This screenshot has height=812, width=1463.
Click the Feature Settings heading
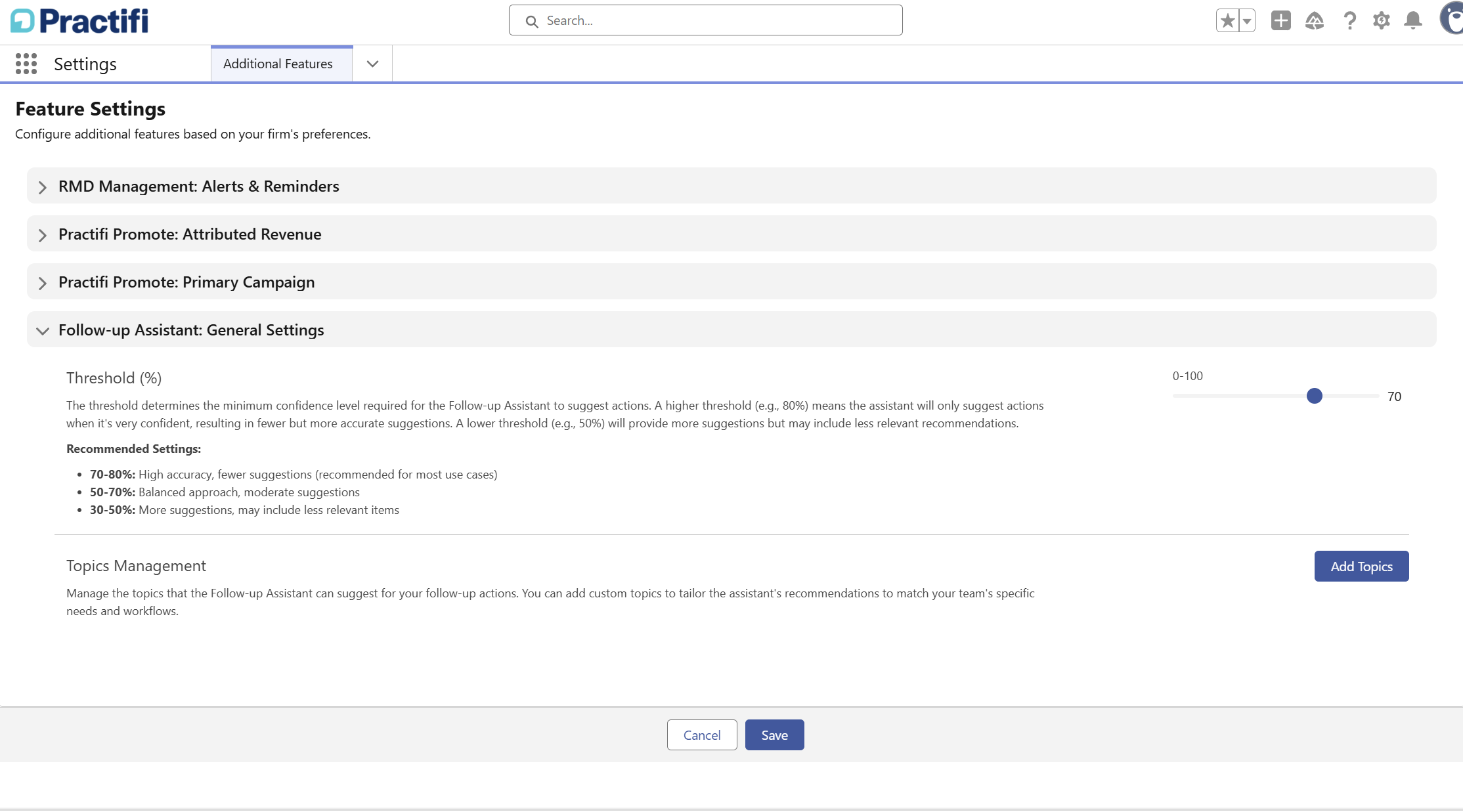pyautogui.click(x=91, y=109)
